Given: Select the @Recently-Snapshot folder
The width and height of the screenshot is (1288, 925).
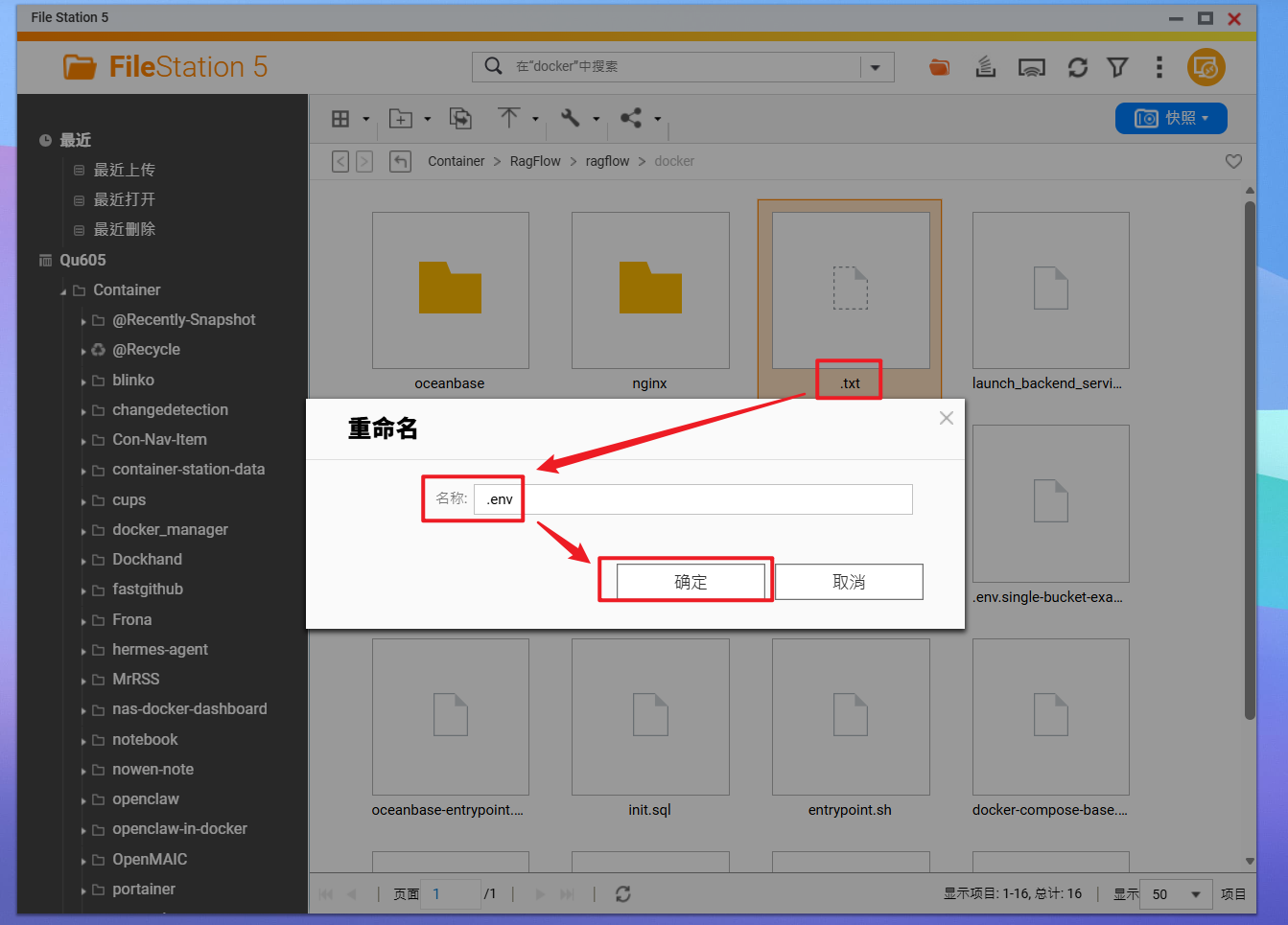Looking at the screenshot, I should pos(184,319).
